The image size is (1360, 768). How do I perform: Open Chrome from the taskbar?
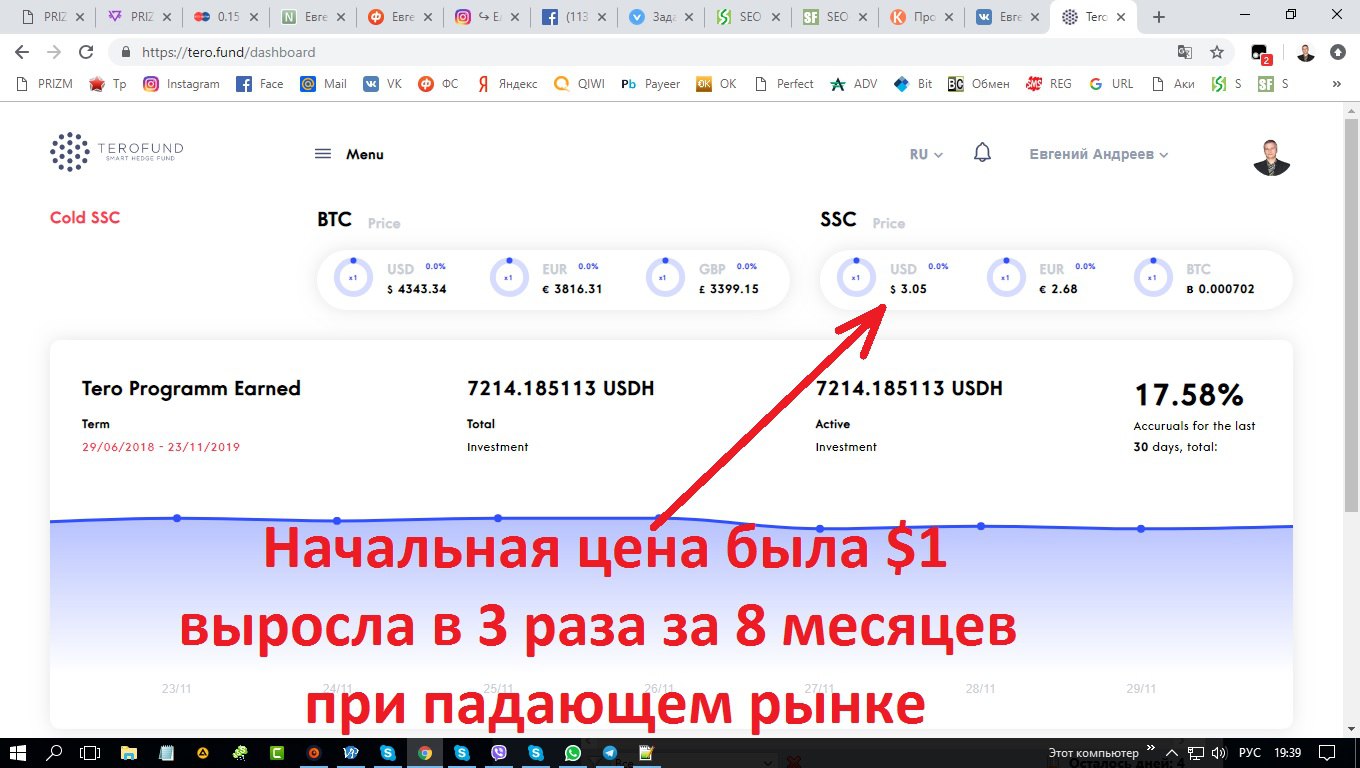click(425, 753)
